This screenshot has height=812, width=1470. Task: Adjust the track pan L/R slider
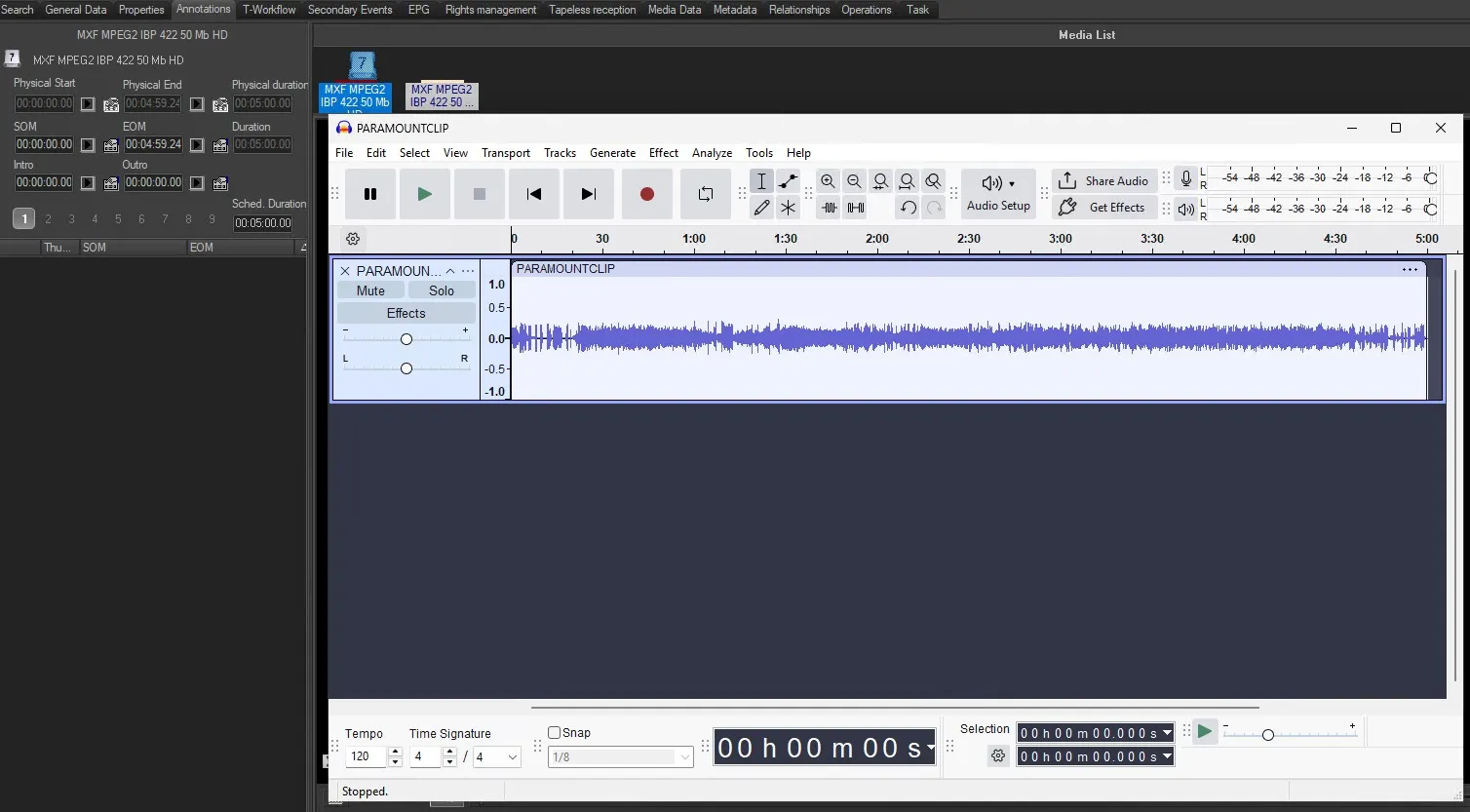(406, 368)
